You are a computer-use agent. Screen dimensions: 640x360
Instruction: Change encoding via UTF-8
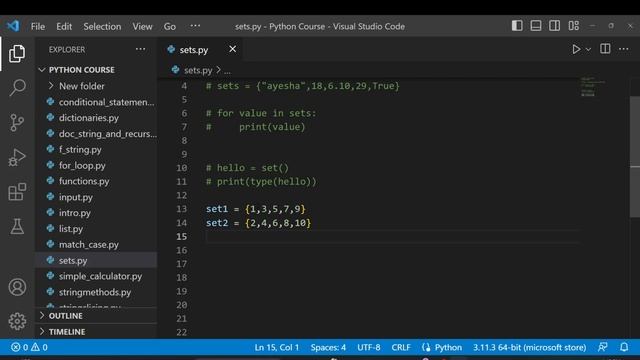(369, 347)
